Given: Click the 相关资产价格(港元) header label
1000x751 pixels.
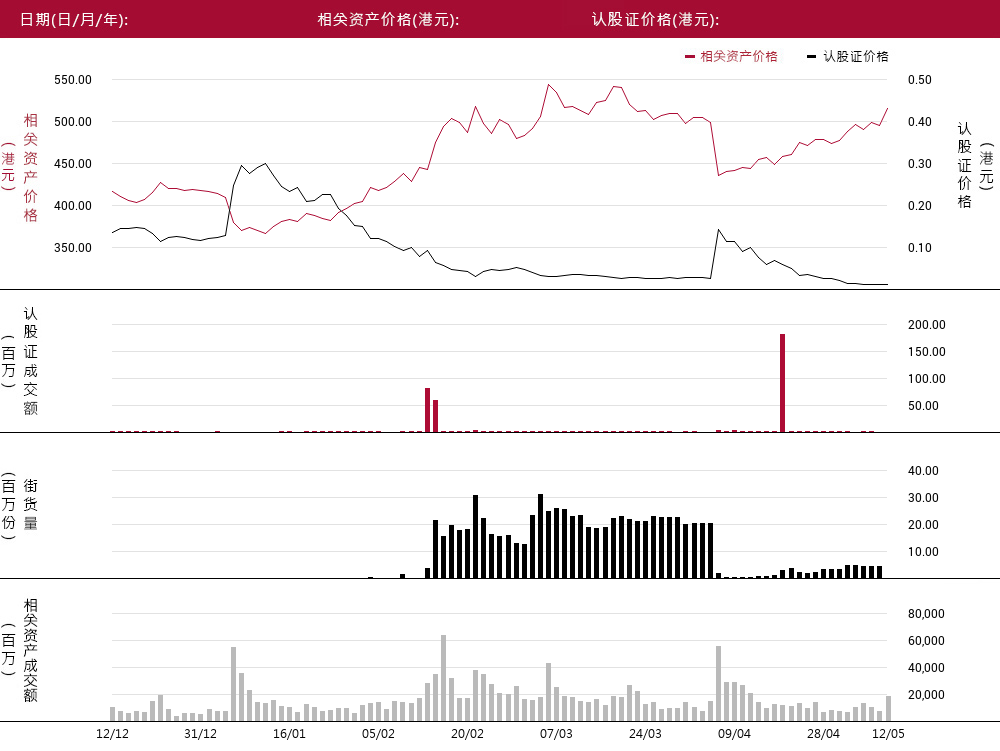Looking at the screenshot, I should coord(388,19).
